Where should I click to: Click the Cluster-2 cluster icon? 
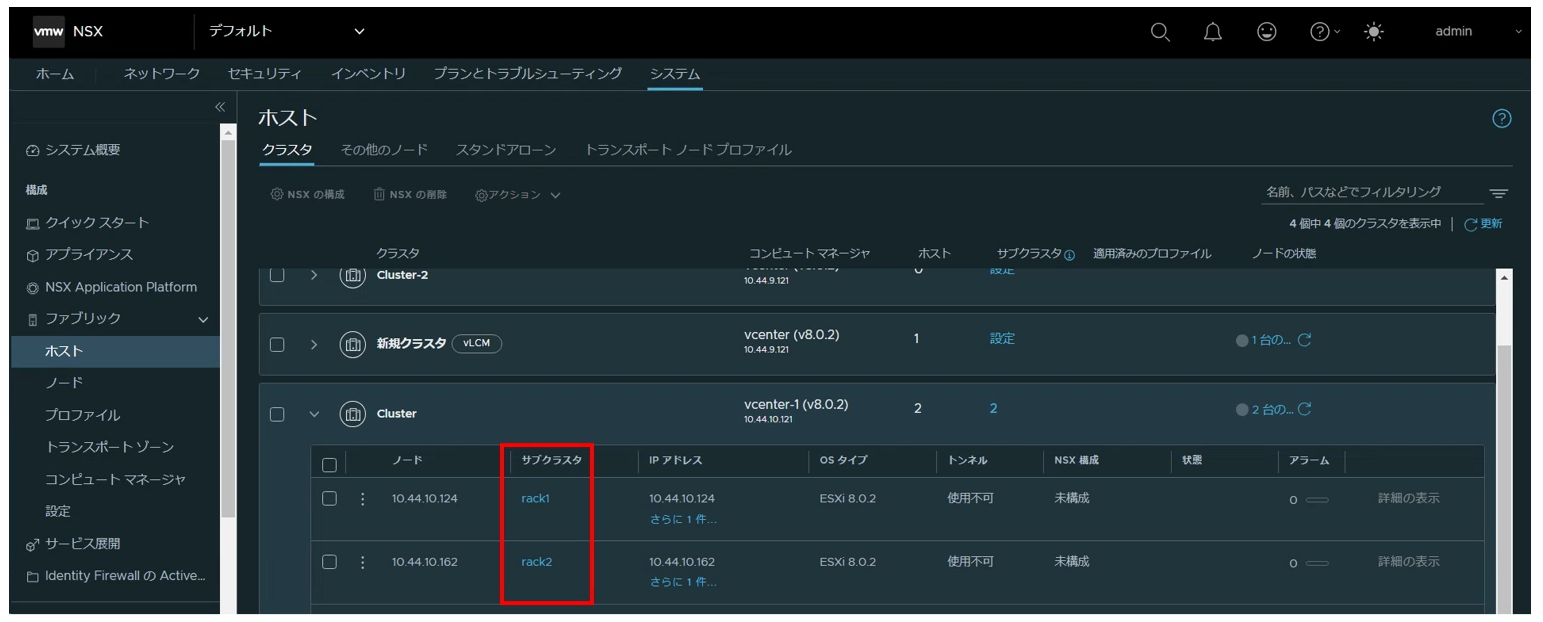353,275
